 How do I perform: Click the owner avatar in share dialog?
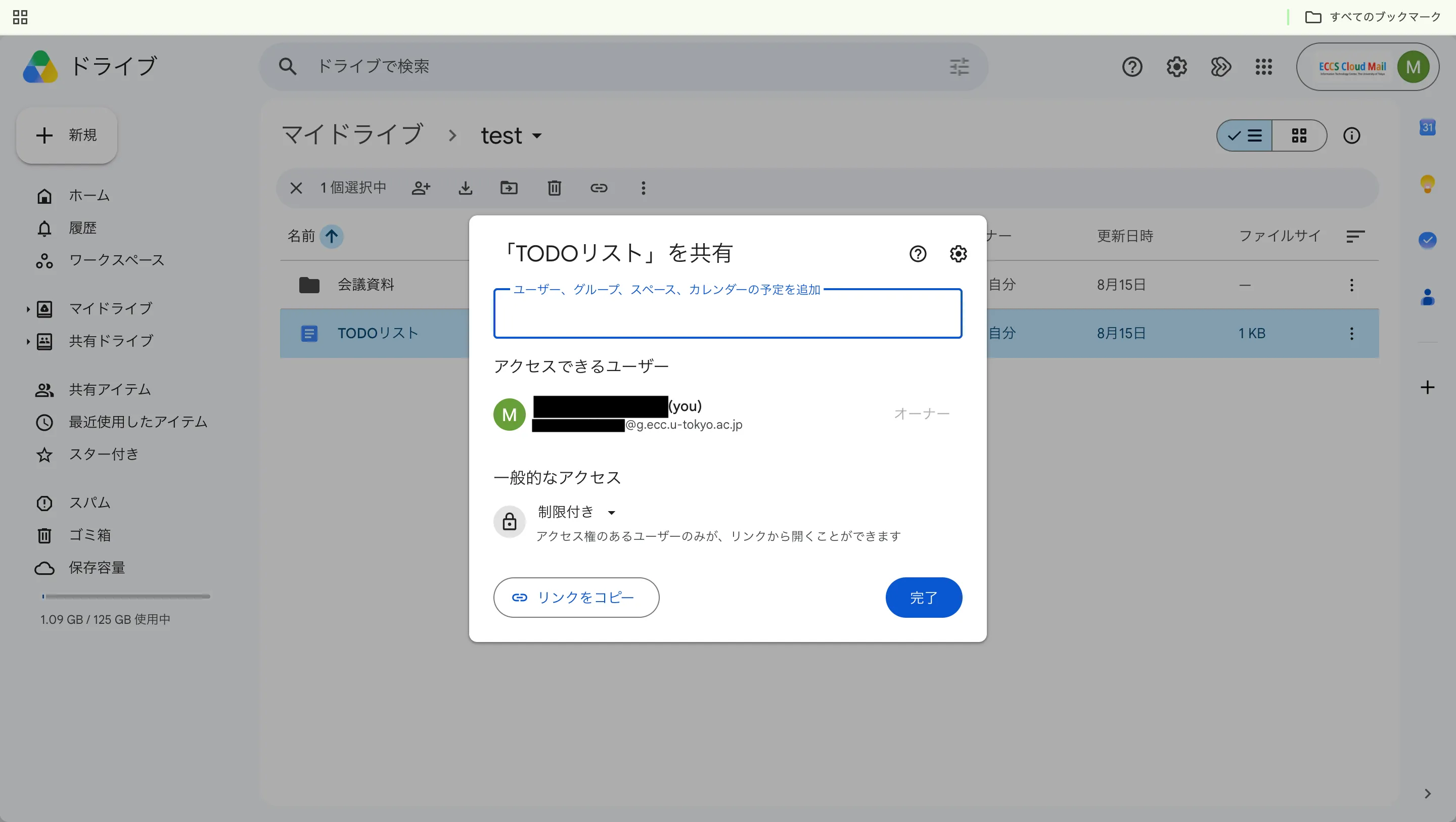509,415
